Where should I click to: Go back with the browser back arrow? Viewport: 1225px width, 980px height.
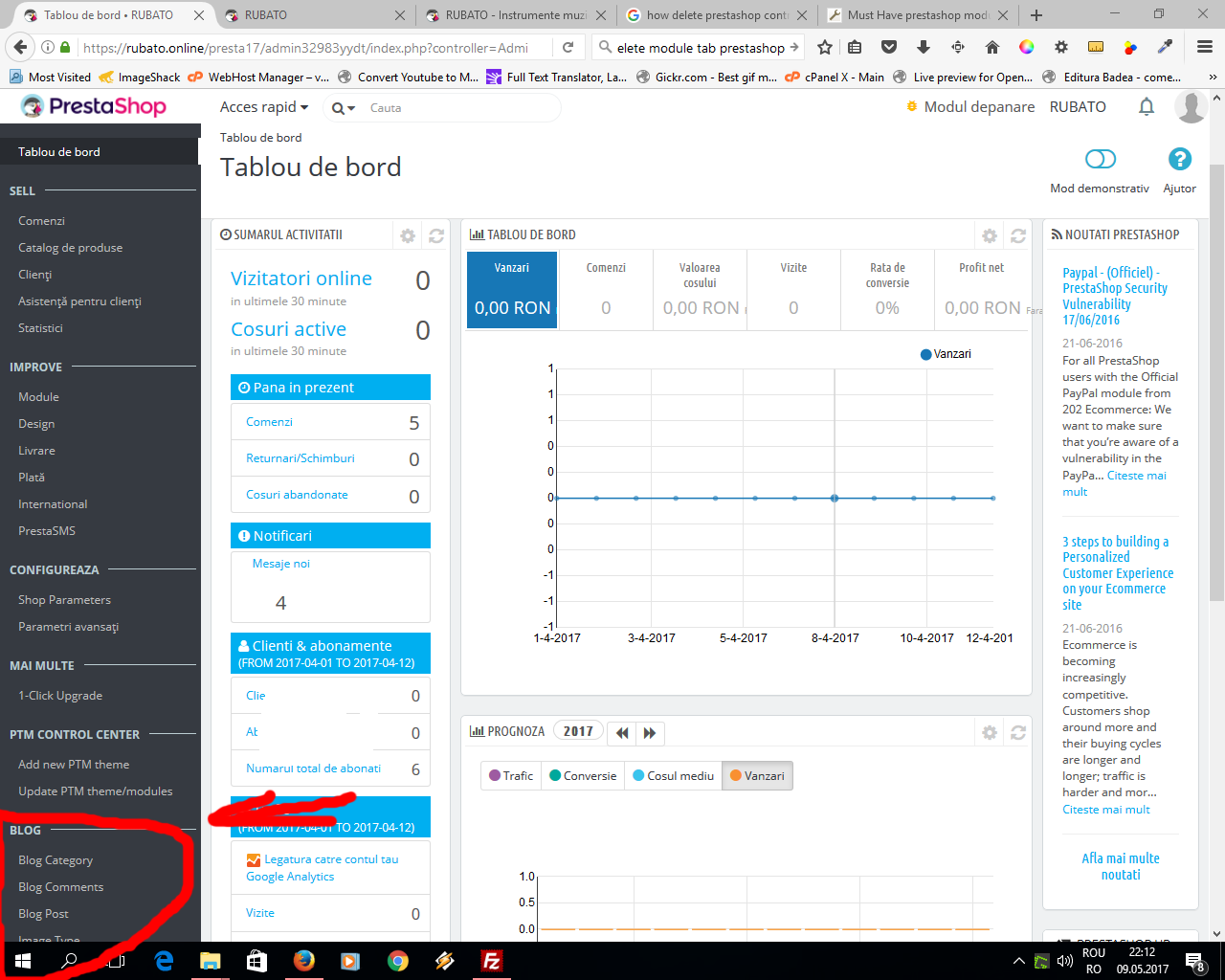click(19, 47)
